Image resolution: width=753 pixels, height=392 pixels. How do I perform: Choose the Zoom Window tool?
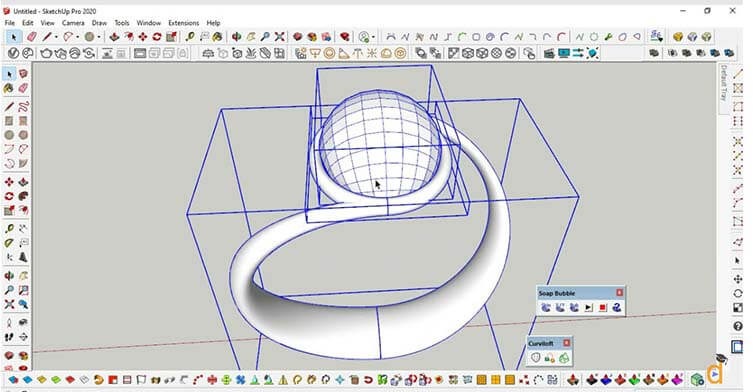(x=23, y=290)
